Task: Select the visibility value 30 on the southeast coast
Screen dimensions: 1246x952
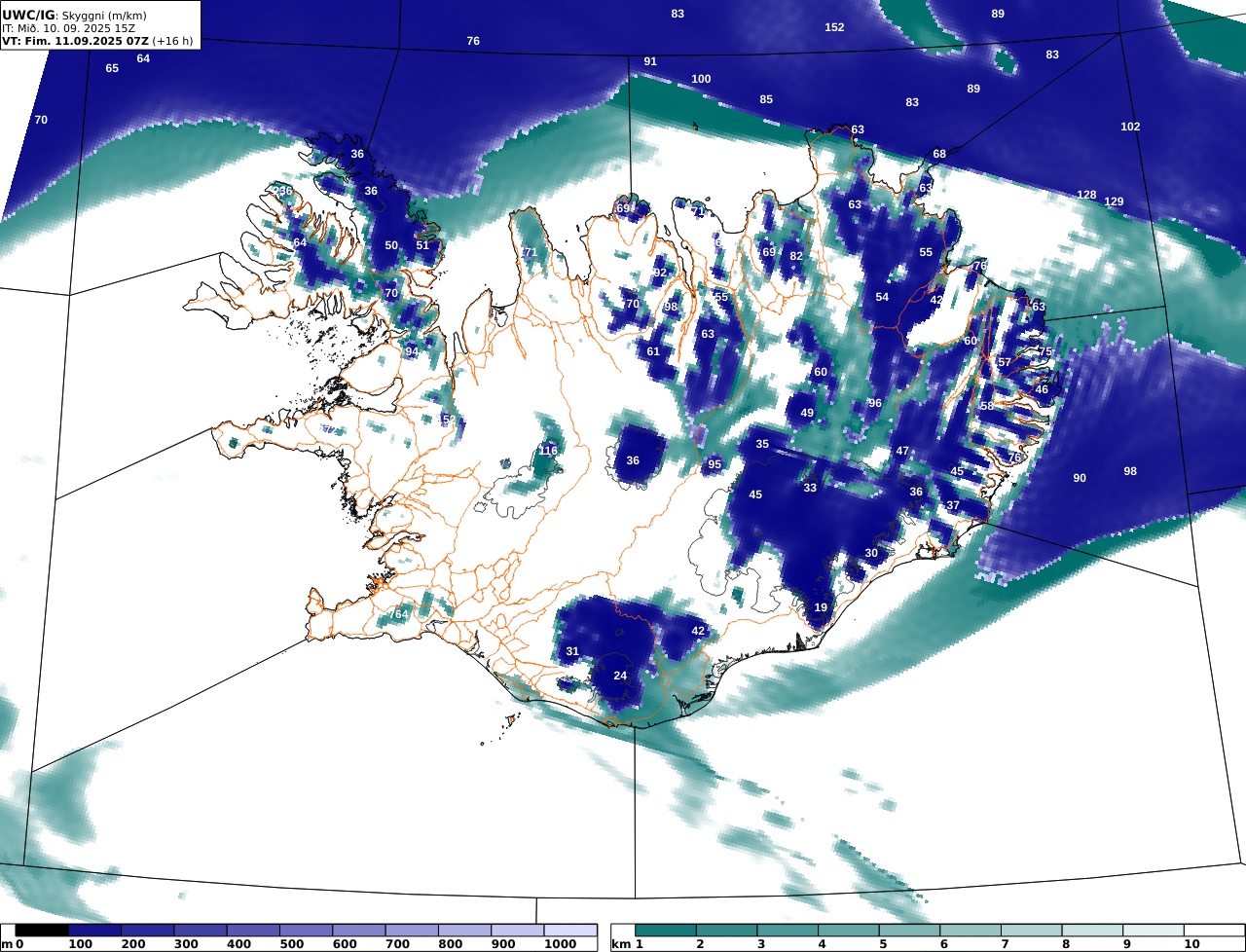Action: point(871,553)
